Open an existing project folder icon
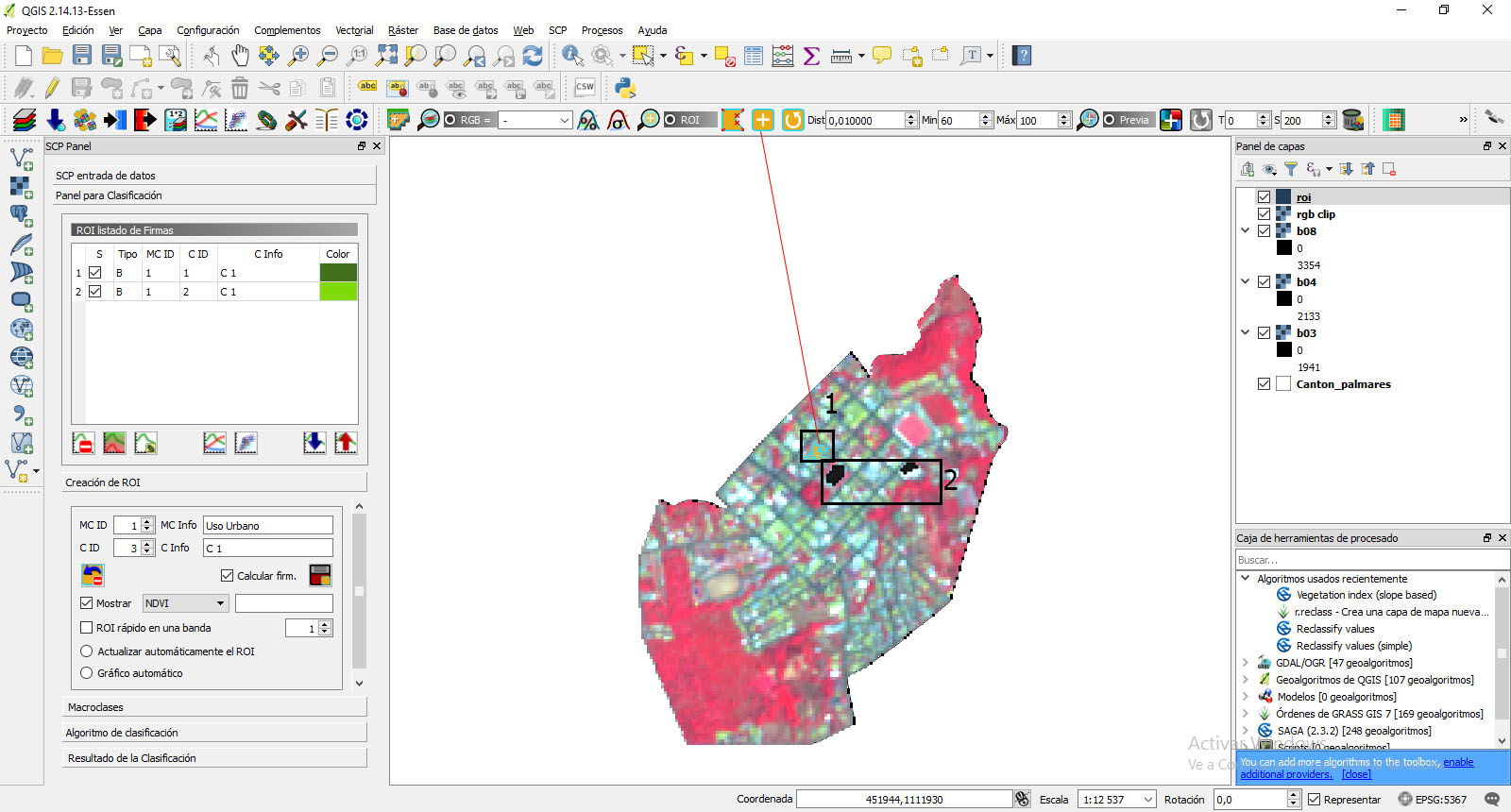The height and width of the screenshot is (812, 1511). (x=53, y=56)
